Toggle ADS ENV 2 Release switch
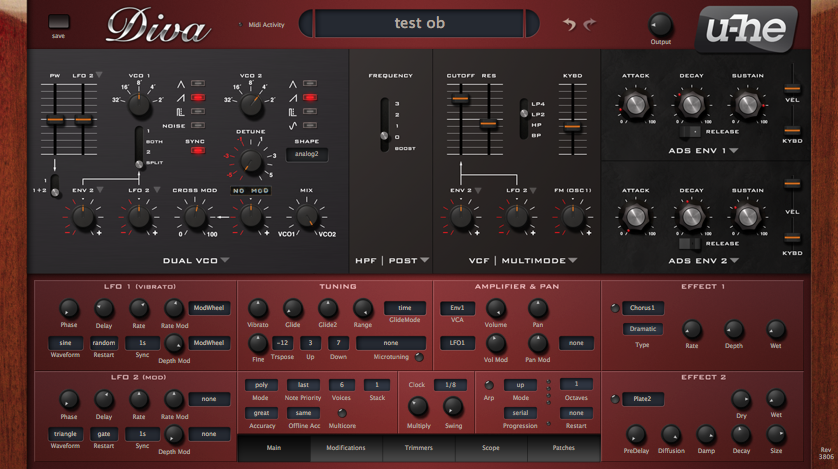 (x=690, y=244)
